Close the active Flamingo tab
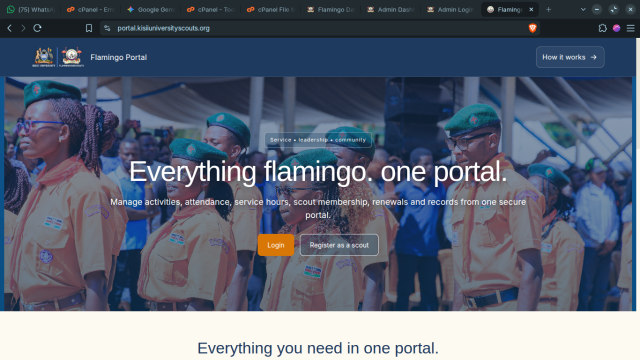The width and height of the screenshot is (640, 360). [531, 9]
